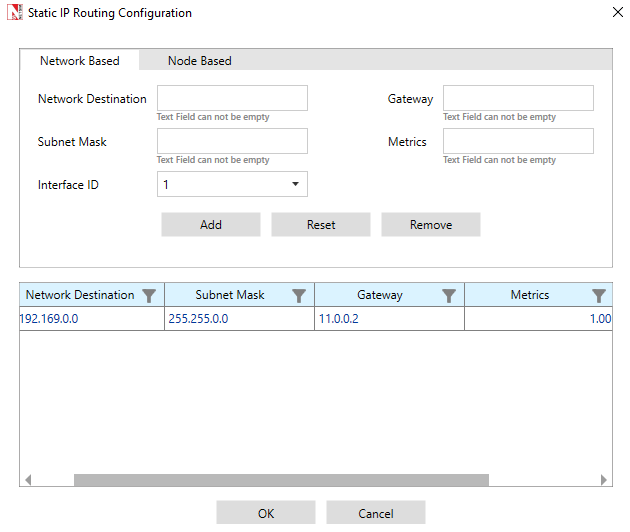Click the application logo in title bar
630x532 pixels.
point(14,13)
